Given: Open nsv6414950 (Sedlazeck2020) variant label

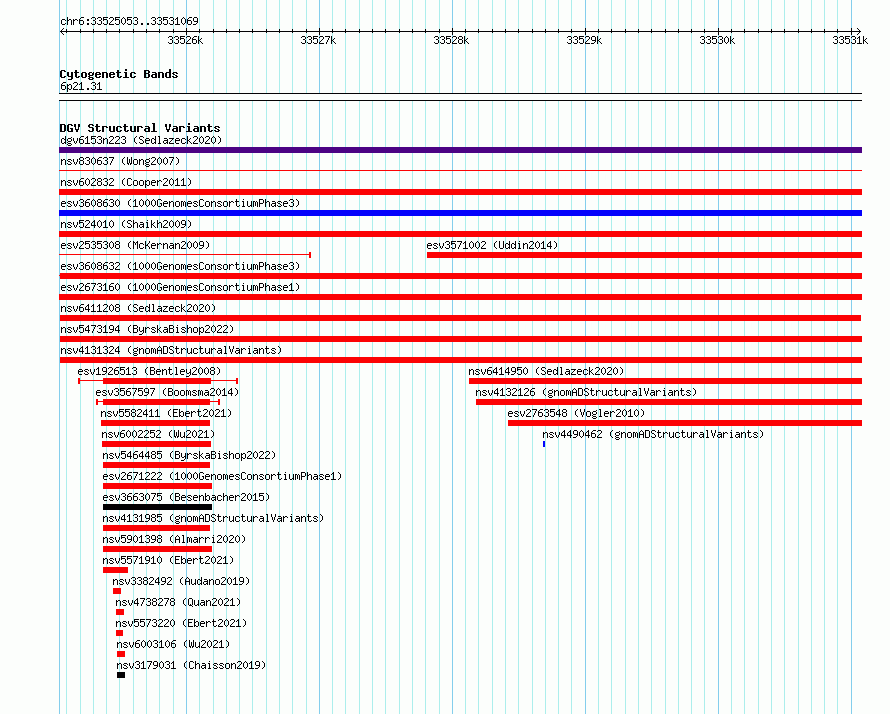Looking at the screenshot, I should tap(546, 371).
